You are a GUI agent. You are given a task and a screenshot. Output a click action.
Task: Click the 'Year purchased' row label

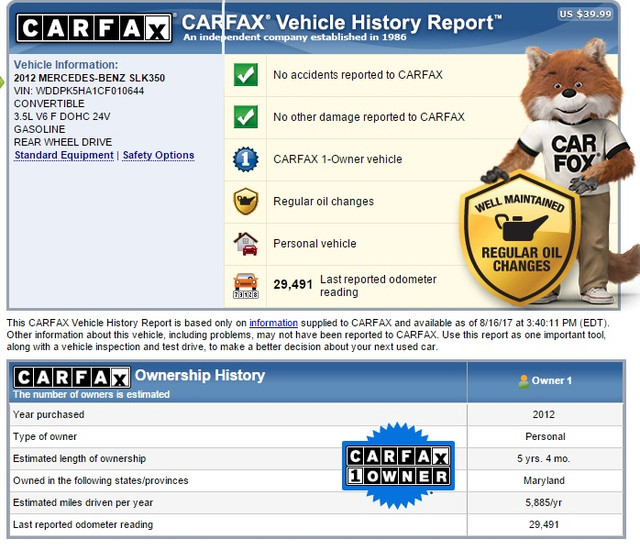pyautogui.click(x=49, y=414)
